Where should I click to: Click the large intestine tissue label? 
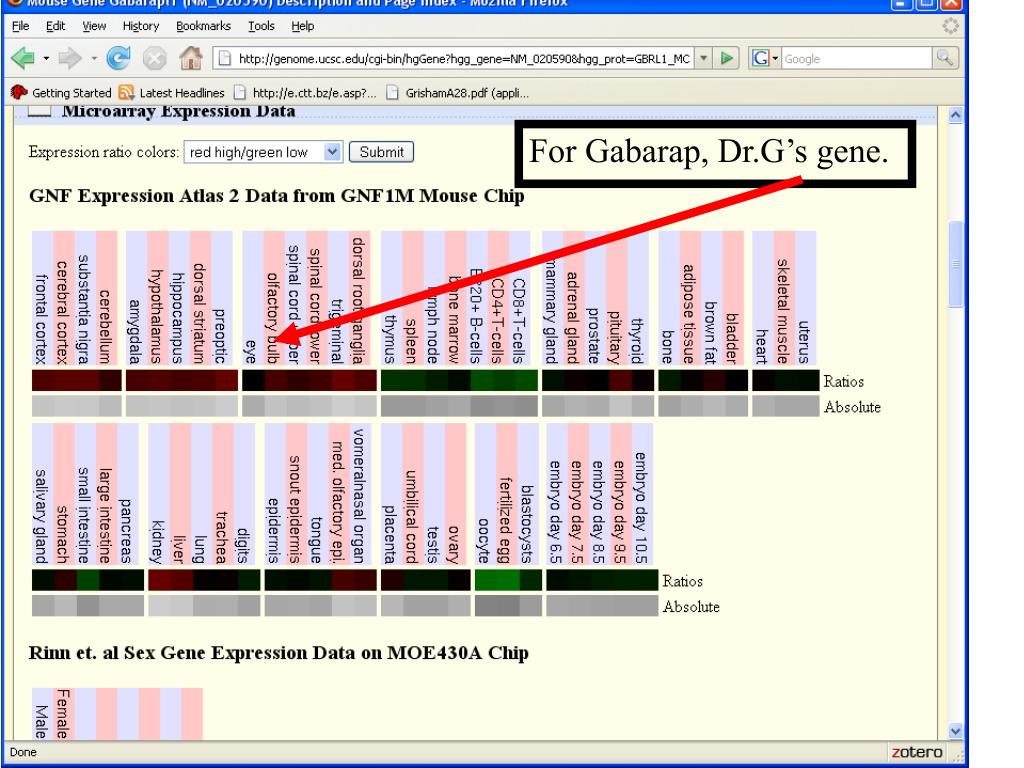106,515
